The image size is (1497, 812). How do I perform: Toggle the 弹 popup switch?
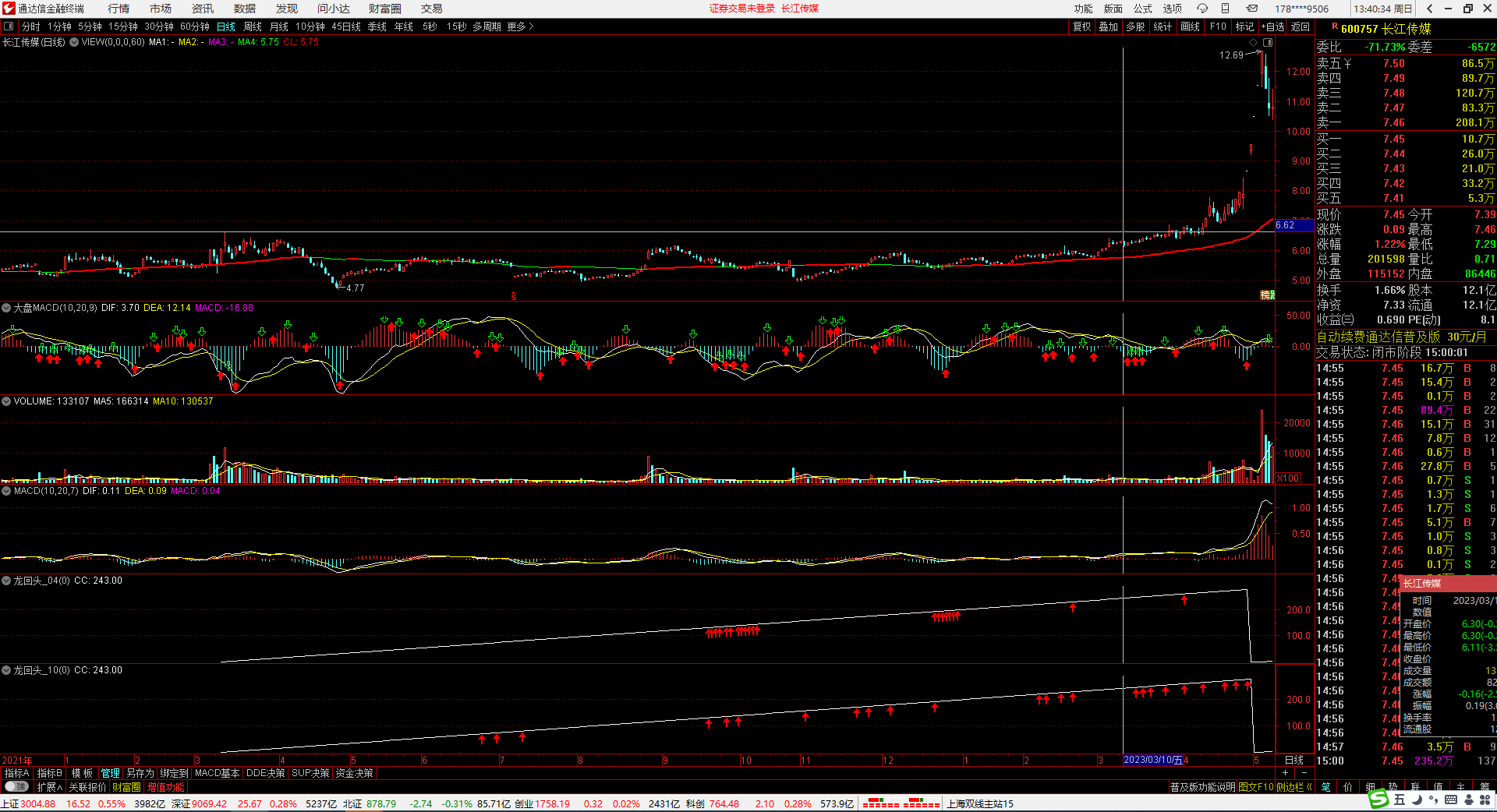(16, 787)
